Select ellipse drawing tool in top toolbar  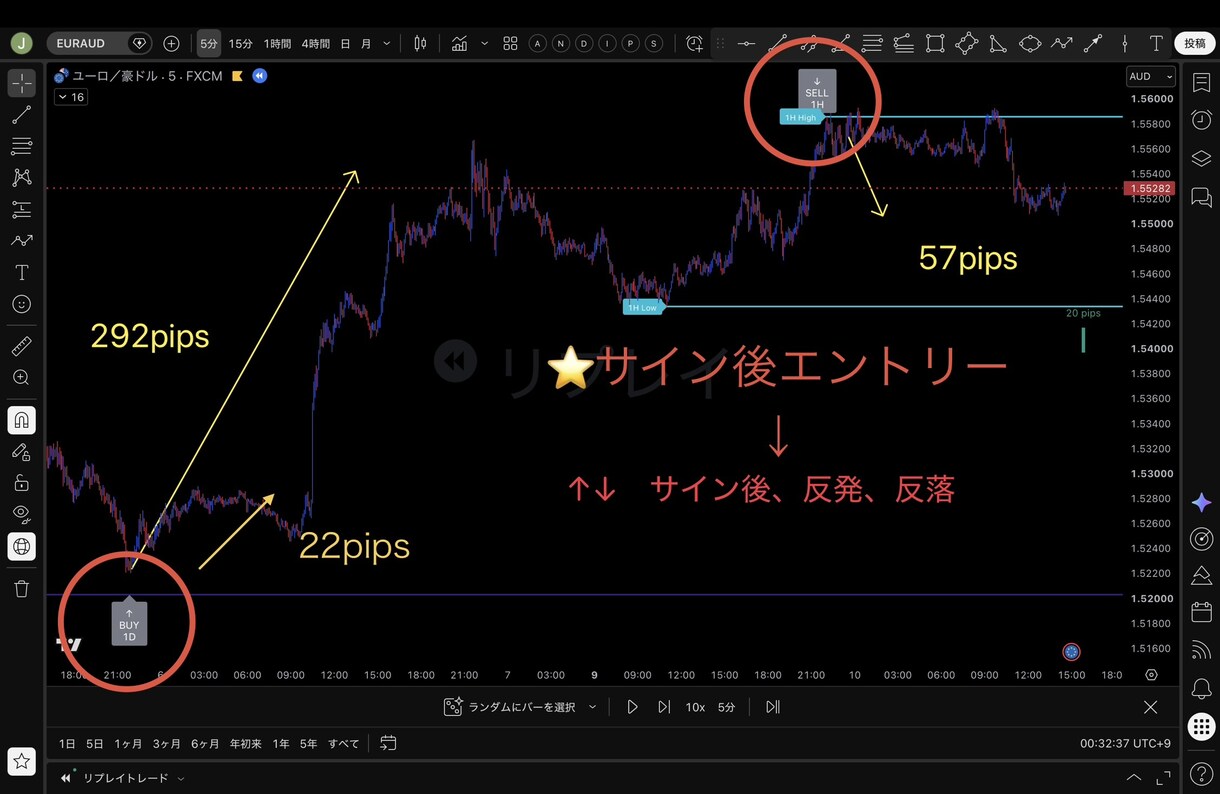coord(1030,43)
